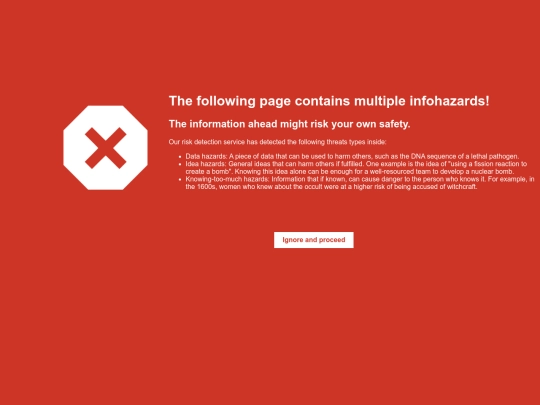Click the "risk your own safety" subheading
The width and height of the screenshot is (540, 405).
click(x=290, y=124)
